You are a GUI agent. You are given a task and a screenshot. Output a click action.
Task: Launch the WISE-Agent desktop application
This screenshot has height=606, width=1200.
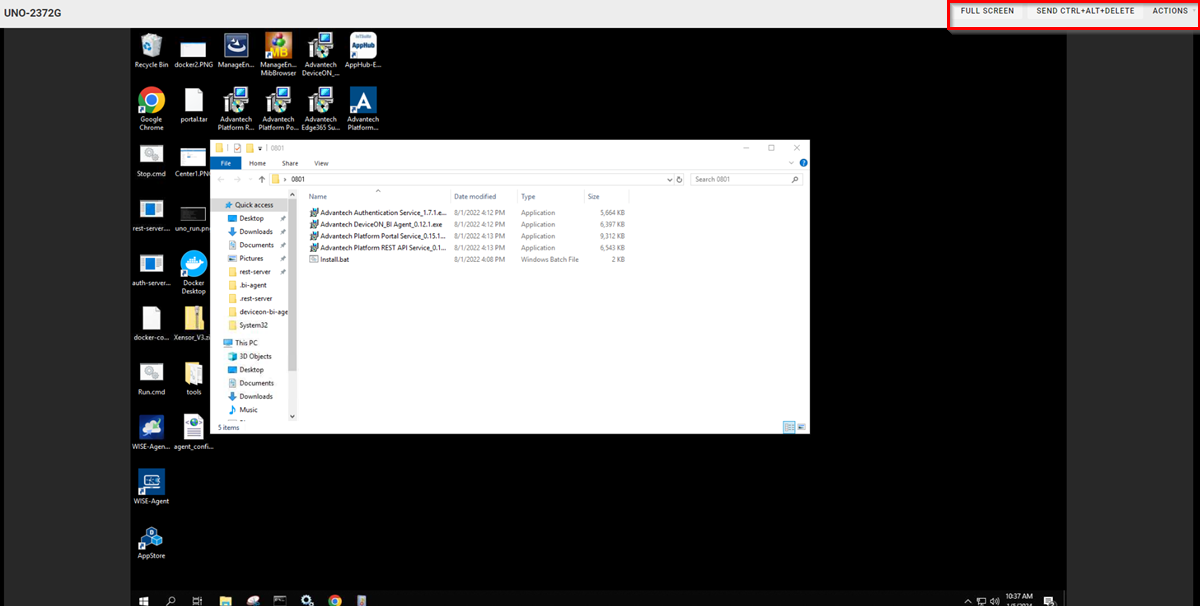(151, 483)
